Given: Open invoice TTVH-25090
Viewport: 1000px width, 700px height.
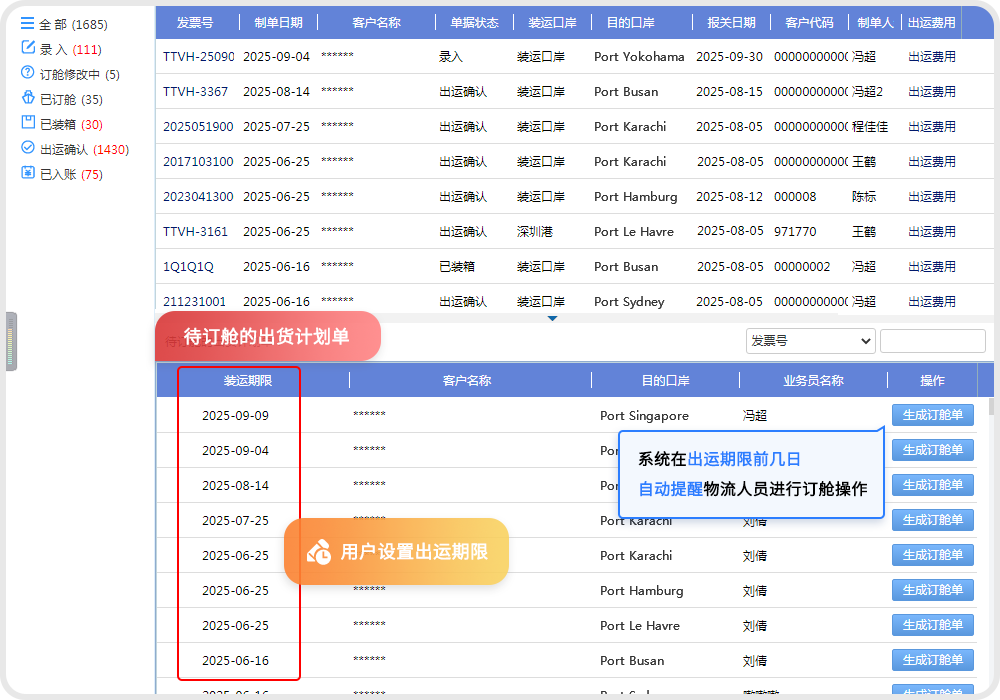Looking at the screenshot, I should coord(198,57).
